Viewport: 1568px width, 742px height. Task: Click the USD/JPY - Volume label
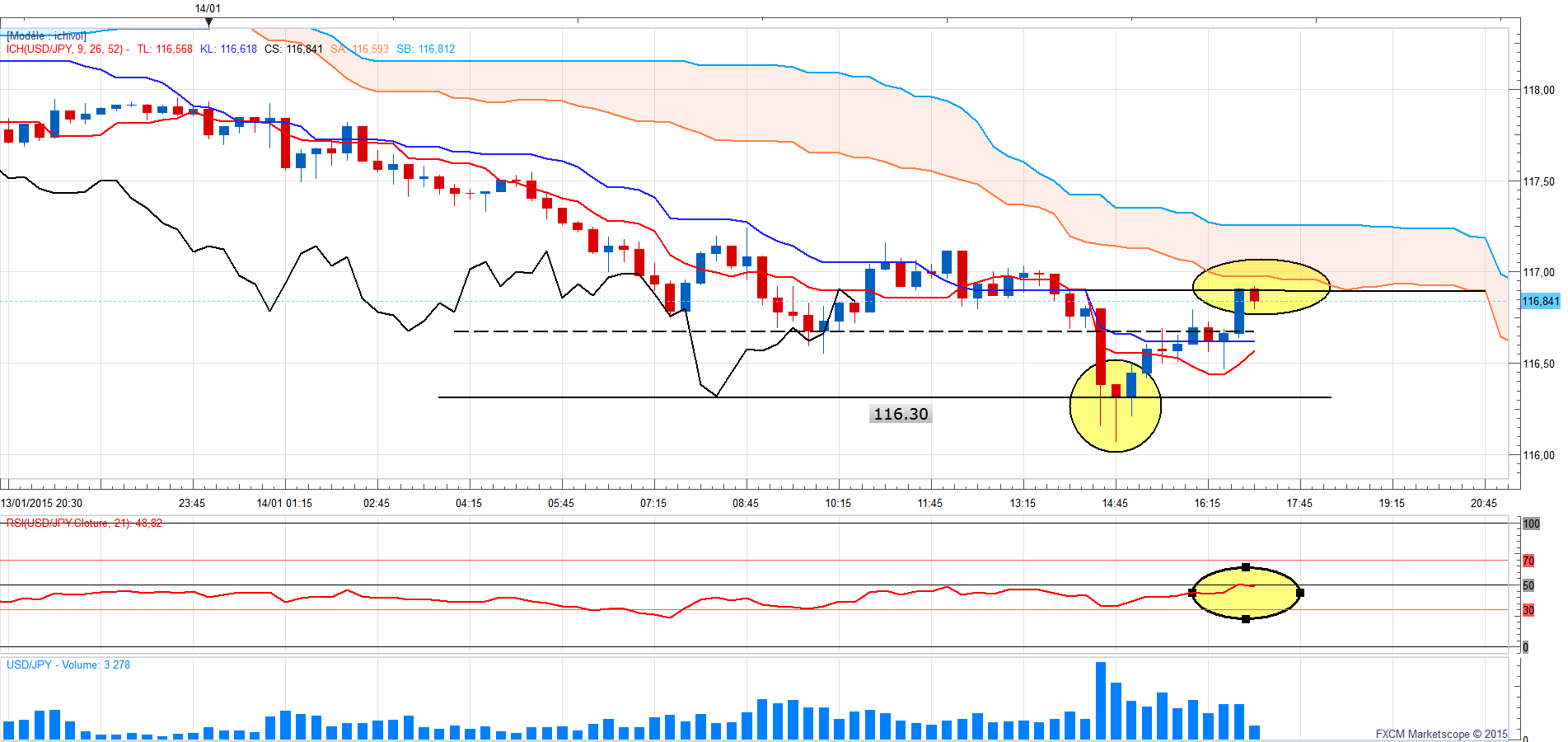pyautogui.click(x=68, y=665)
